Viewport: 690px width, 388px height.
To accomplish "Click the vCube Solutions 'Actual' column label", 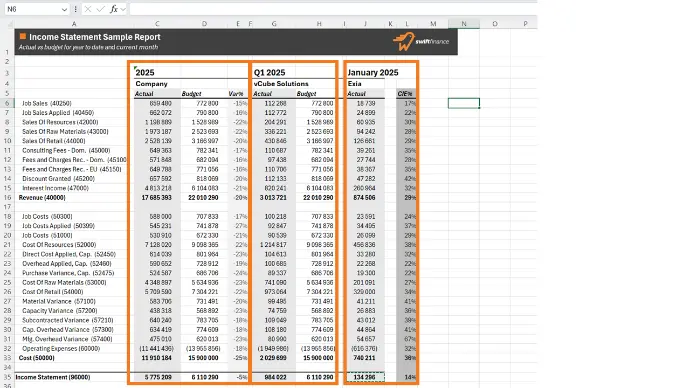I will (262, 94).
